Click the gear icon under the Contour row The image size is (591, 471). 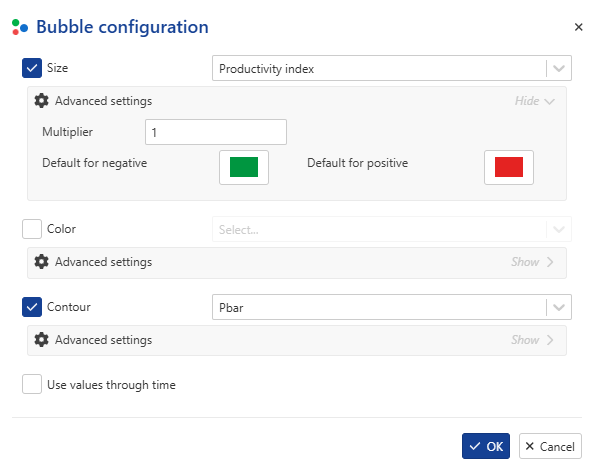41,339
